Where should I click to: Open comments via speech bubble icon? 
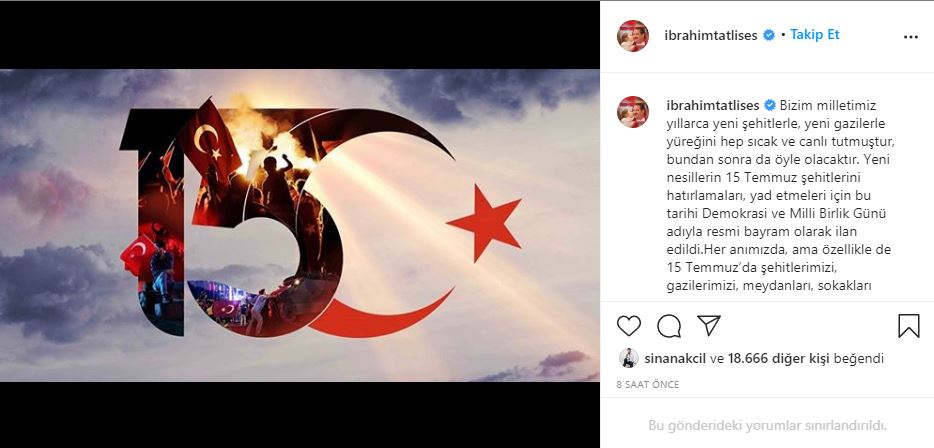pos(669,326)
